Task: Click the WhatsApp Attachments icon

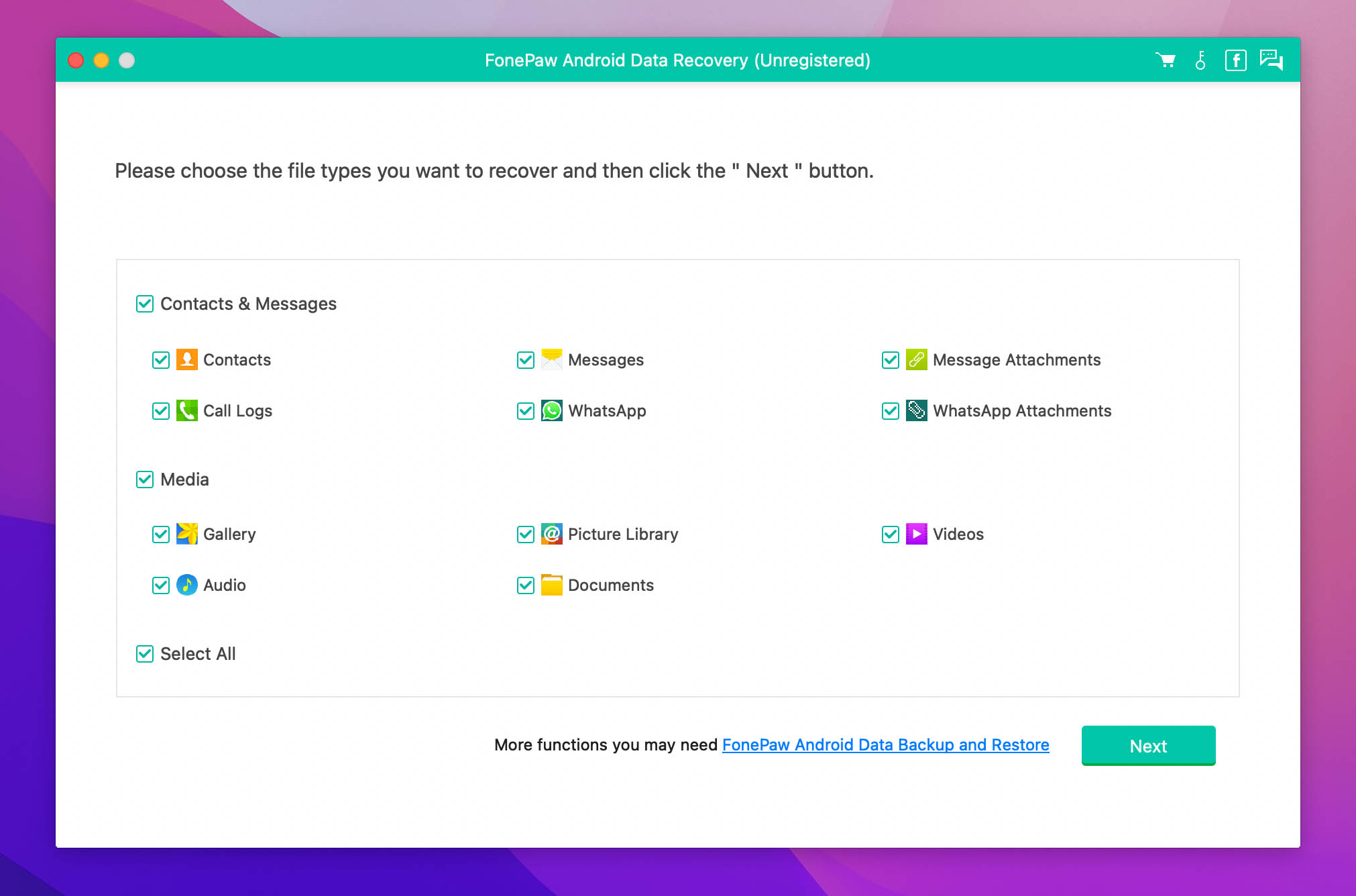Action: (x=917, y=411)
